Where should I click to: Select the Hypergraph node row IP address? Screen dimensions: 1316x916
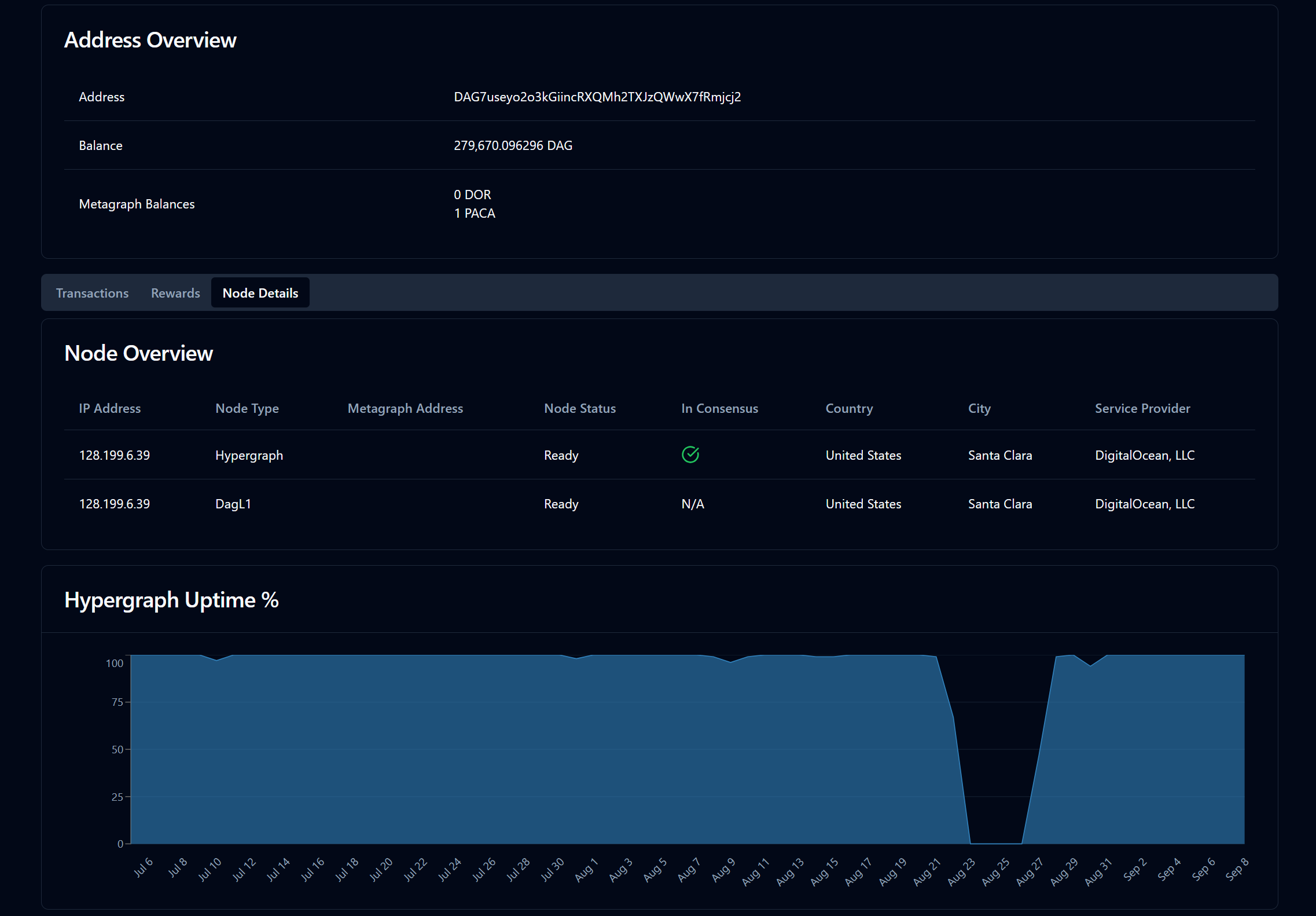click(114, 455)
